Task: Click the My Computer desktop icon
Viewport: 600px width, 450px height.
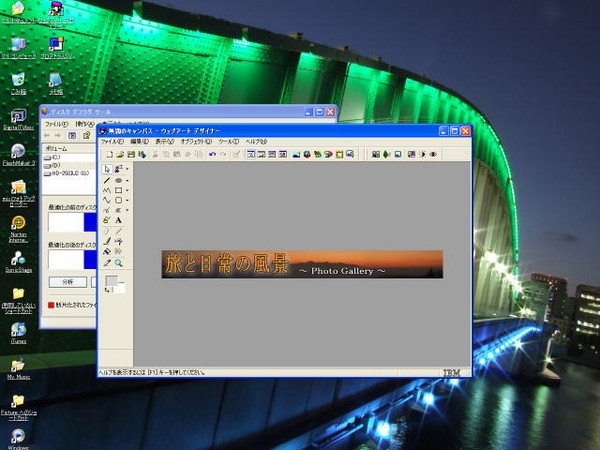Action: click(18, 48)
